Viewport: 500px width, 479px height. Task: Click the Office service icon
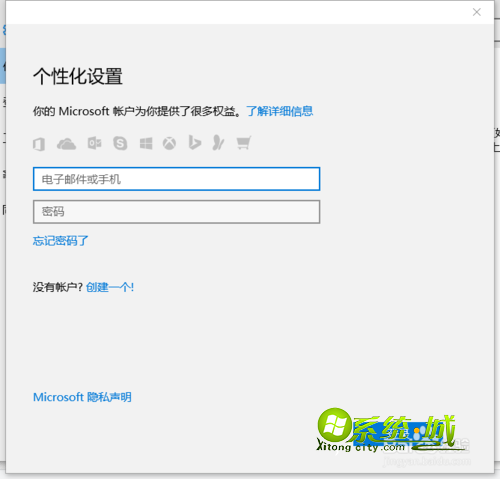coord(39,144)
